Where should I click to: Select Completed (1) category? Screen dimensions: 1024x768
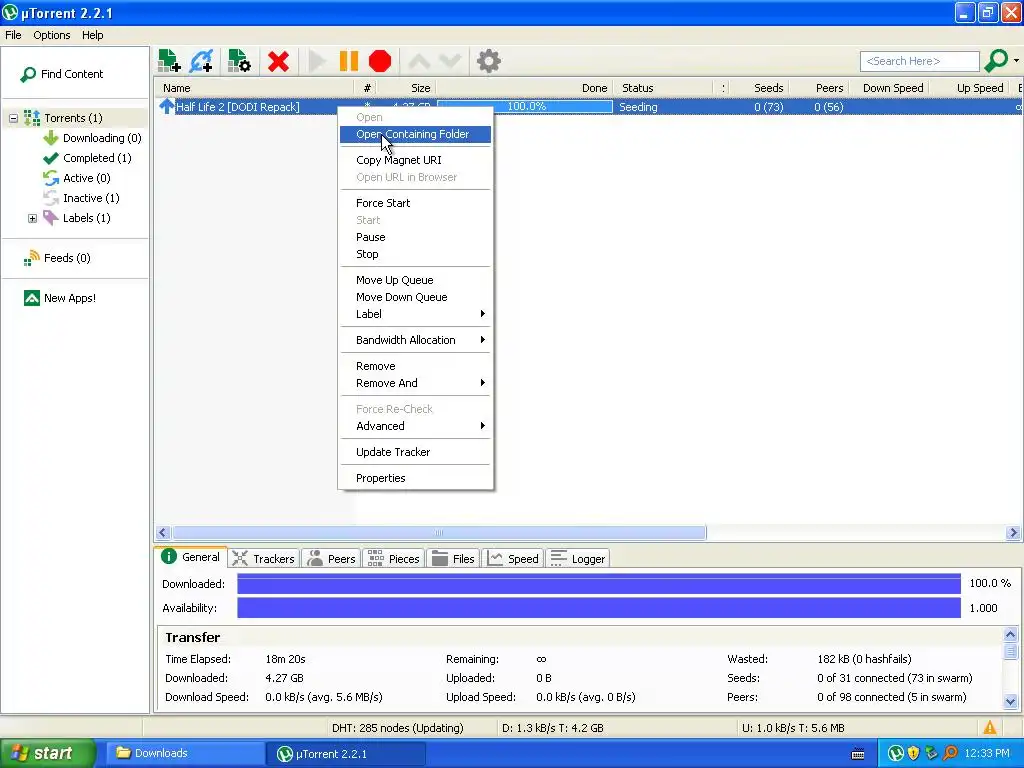point(88,158)
